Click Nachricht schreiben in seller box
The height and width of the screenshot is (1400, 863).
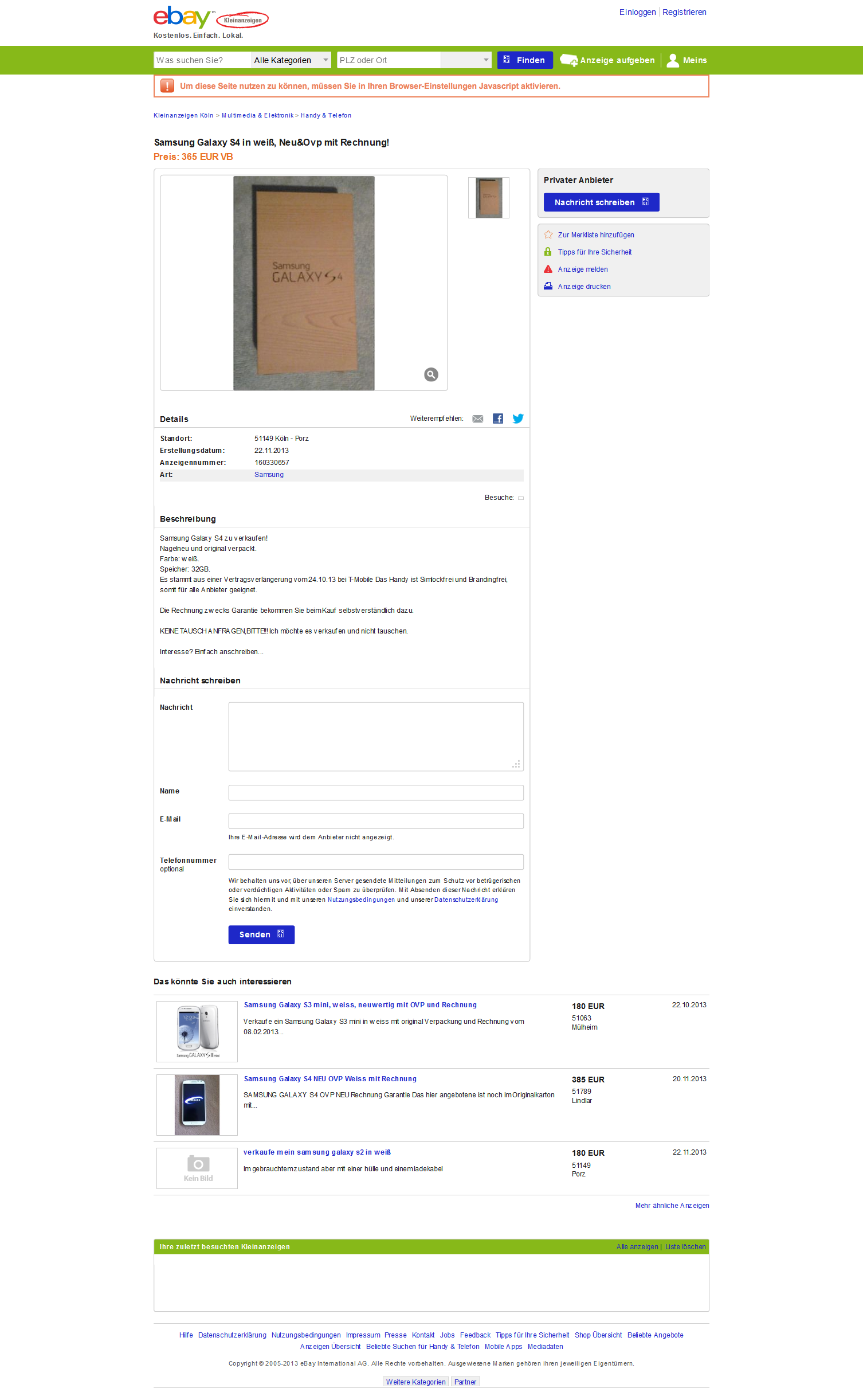pyautogui.click(x=601, y=202)
